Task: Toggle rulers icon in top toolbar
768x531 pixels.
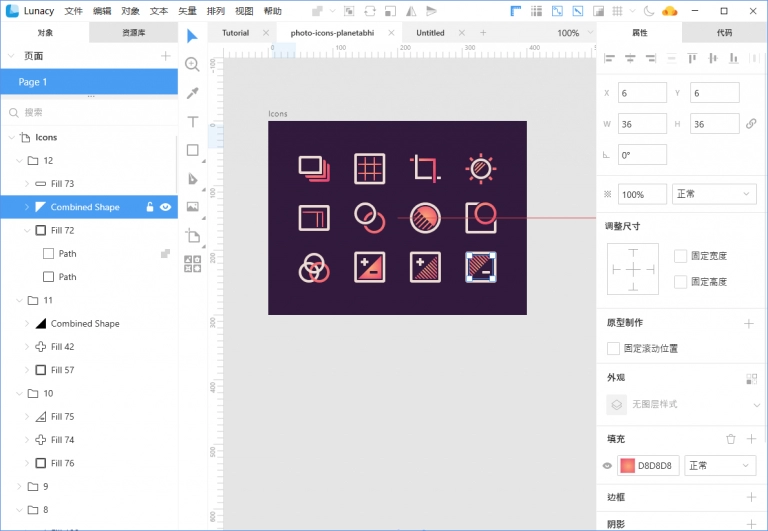Action: point(516,11)
